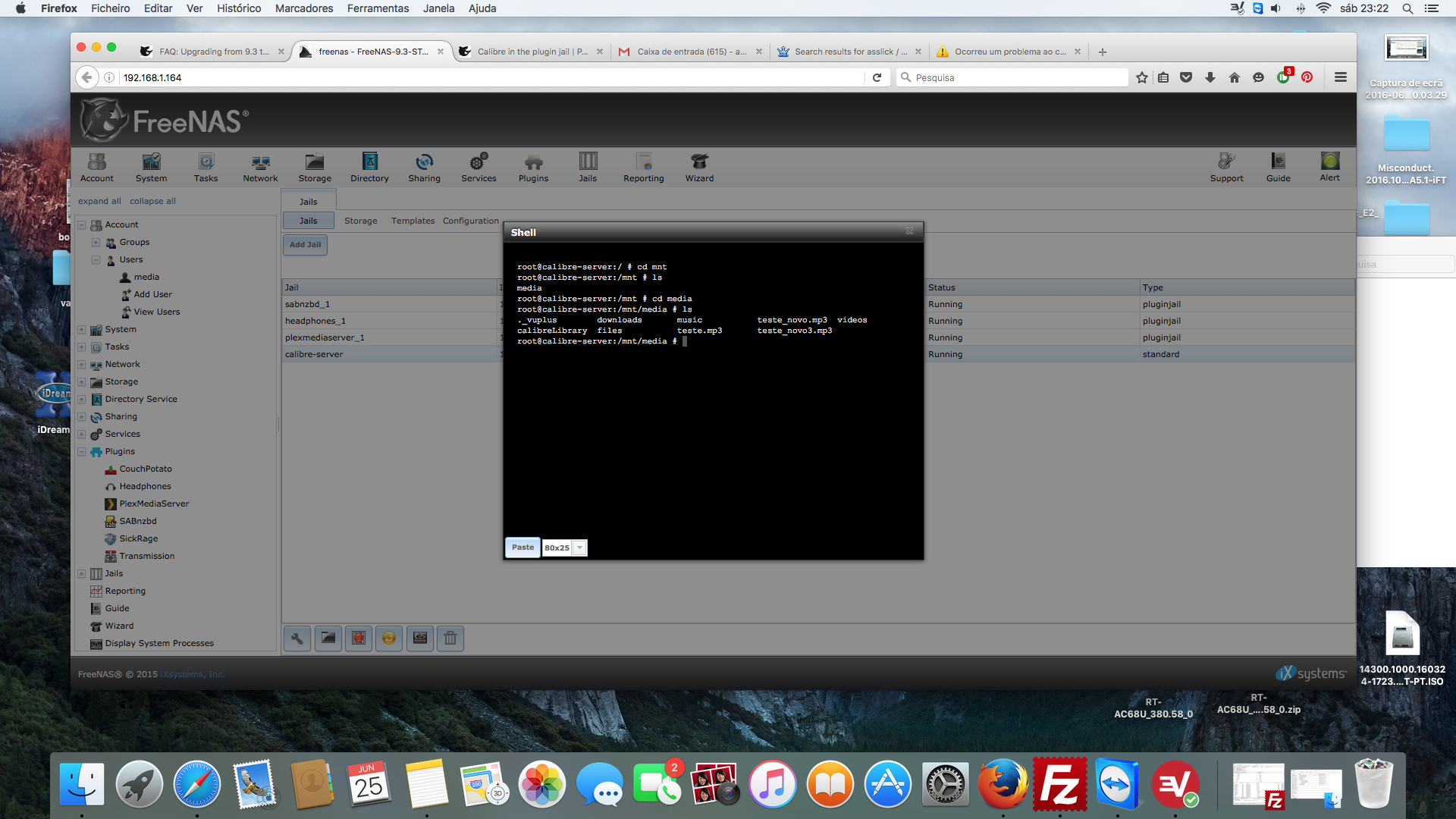Open Directory in the FreeNAS top toolbar
This screenshot has width=1456, height=819.
click(x=369, y=168)
